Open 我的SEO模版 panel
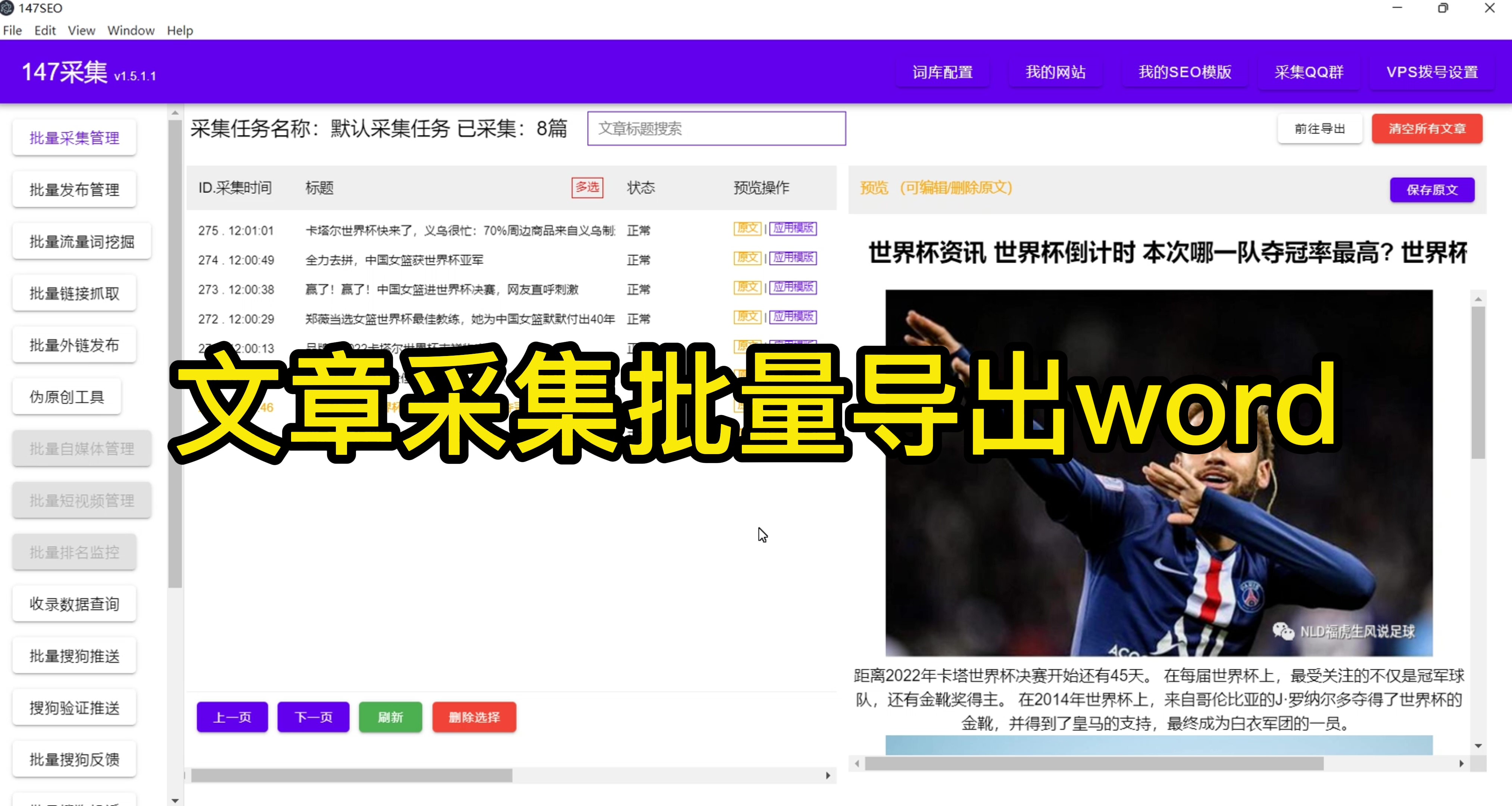1512x806 pixels. click(x=1184, y=72)
